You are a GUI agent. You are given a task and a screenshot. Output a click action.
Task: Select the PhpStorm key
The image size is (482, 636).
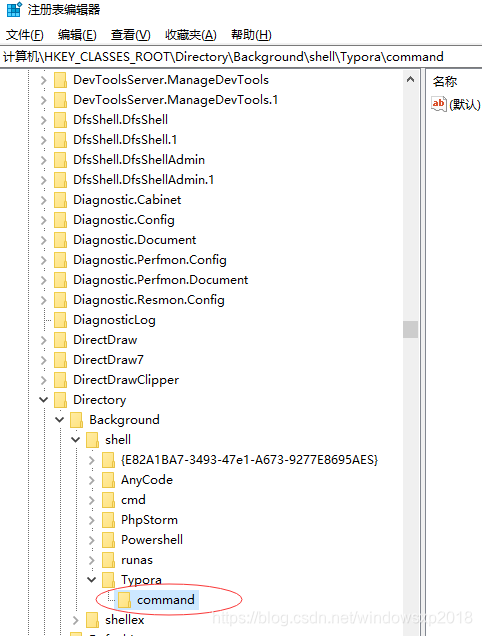point(149,520)
